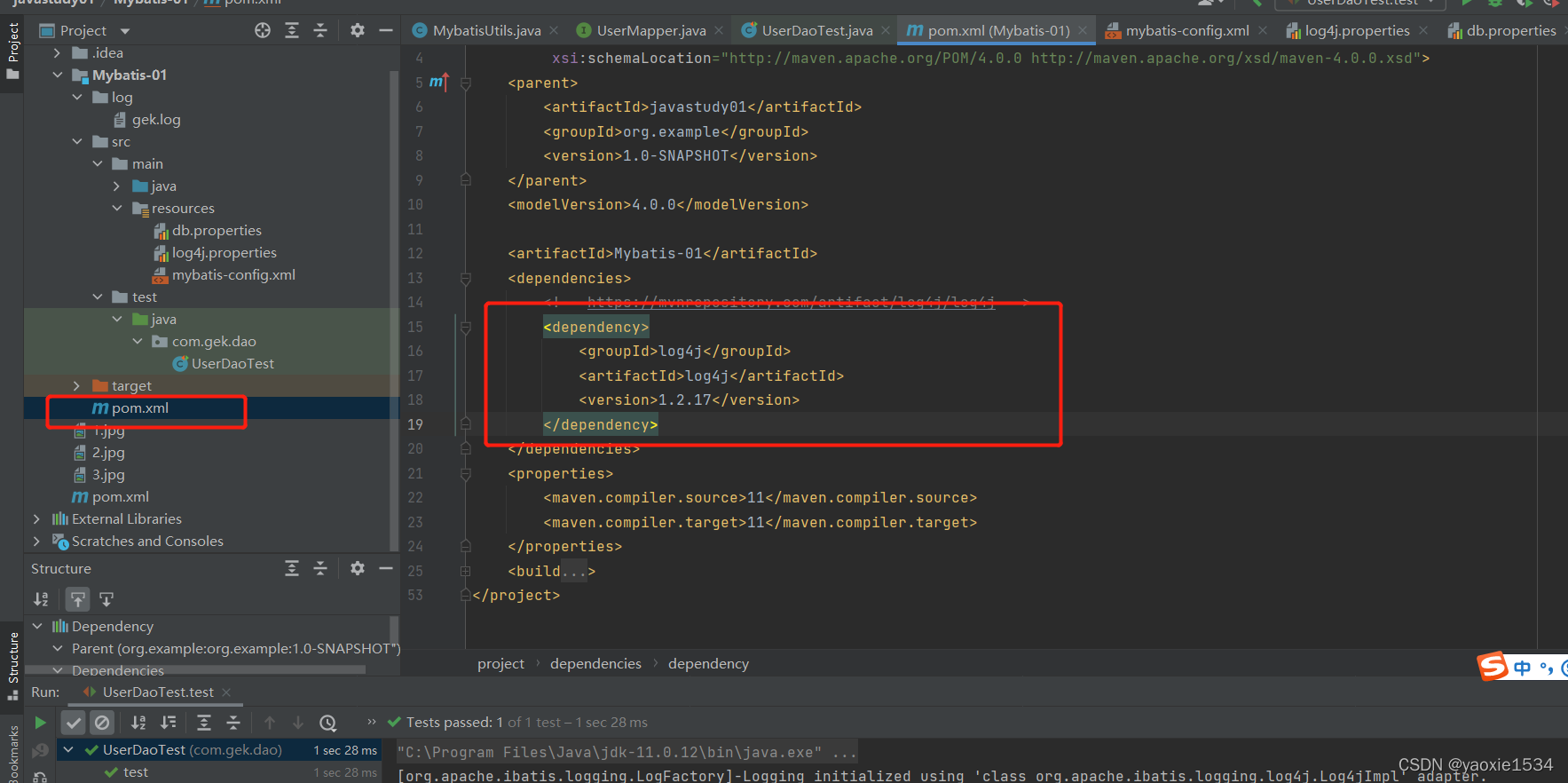Screen dimensions: 1568x783
Task: Click Expand All icon in Structure panel header
Action: (292, 568)
